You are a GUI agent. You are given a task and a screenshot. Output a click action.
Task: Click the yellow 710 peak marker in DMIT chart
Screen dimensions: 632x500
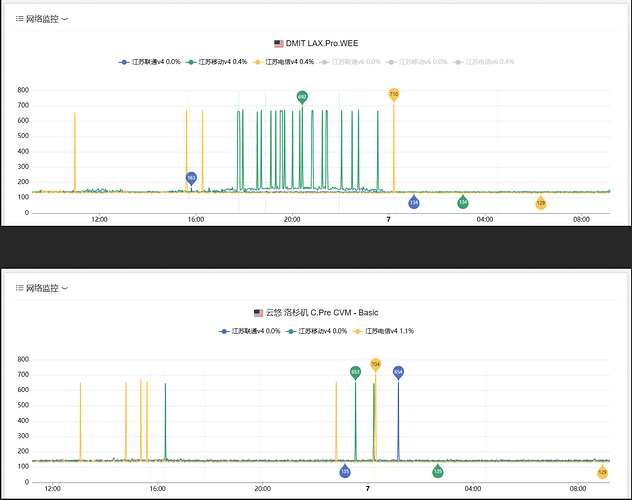point(394,95)
